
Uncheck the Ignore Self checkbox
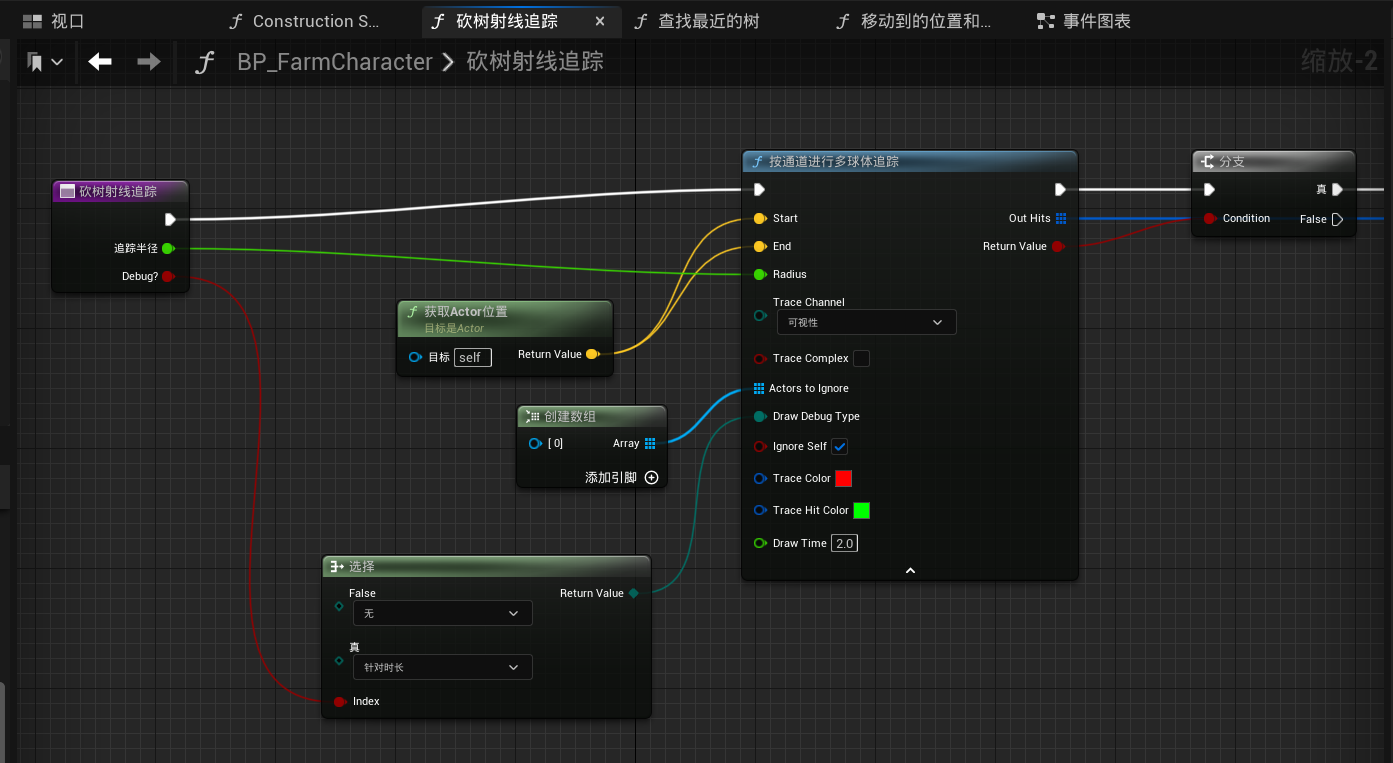click(x=840, y=446)
